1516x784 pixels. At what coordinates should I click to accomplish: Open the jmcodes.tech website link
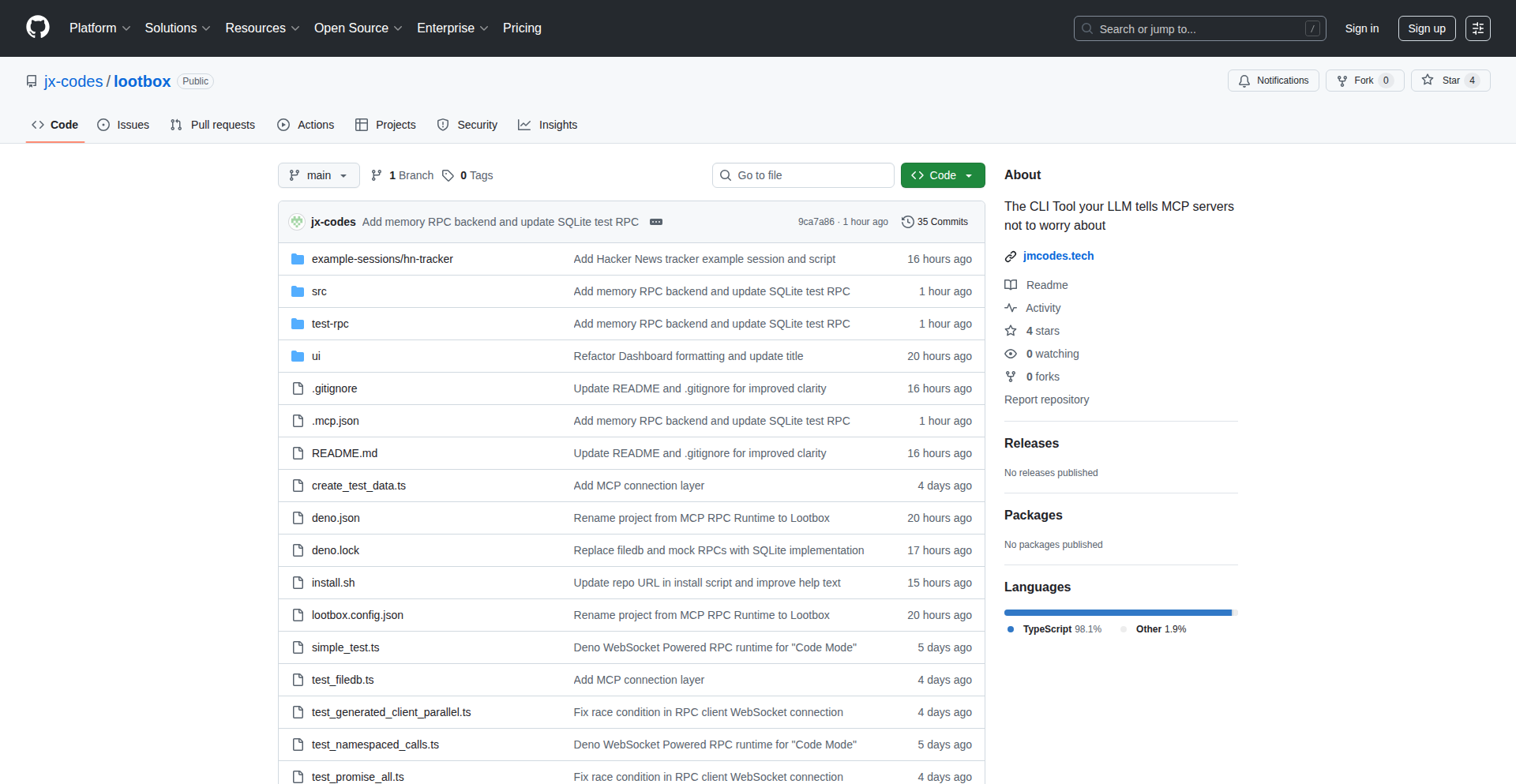pyautogui.click(x=1058, y=256)
